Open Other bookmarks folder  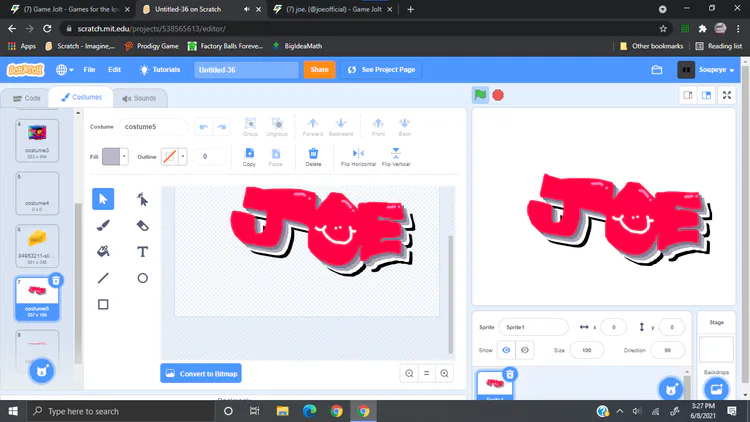[x=651, y=46]
